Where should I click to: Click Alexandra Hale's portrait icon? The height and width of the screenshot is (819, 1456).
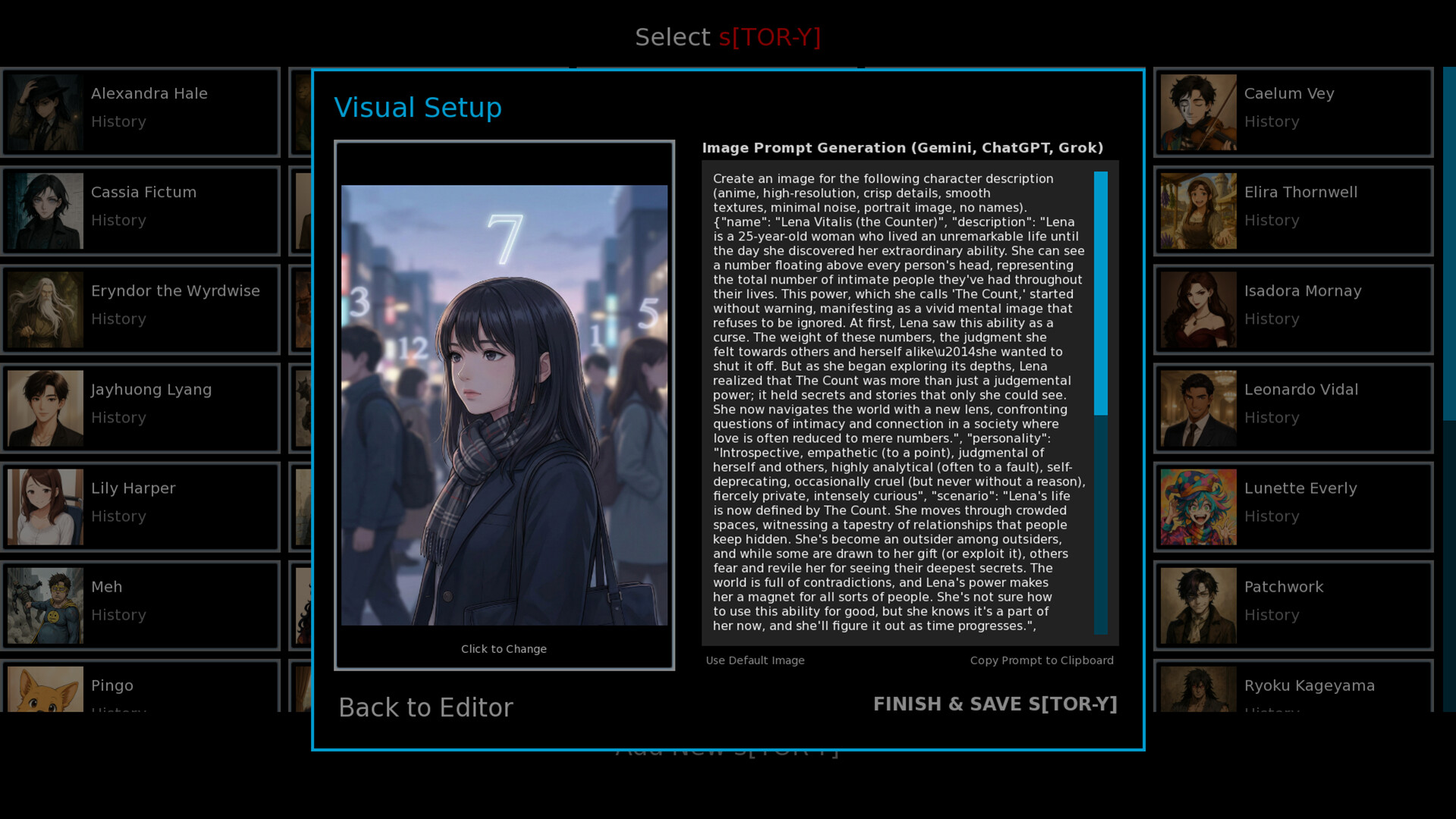pyautogui.click(x=45, y=111)
